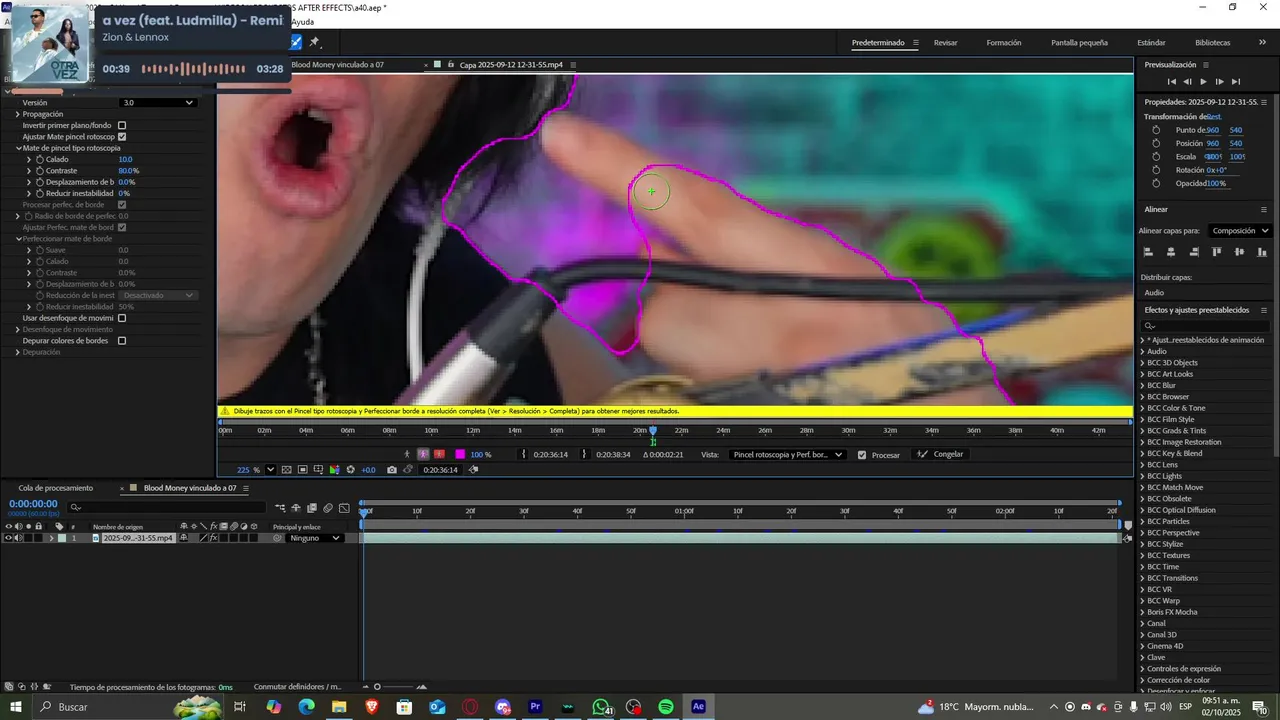Viewport: 1280px width, 720px height.
Task: Play the preview in Previsualización panel
Action: [1203, 82]
